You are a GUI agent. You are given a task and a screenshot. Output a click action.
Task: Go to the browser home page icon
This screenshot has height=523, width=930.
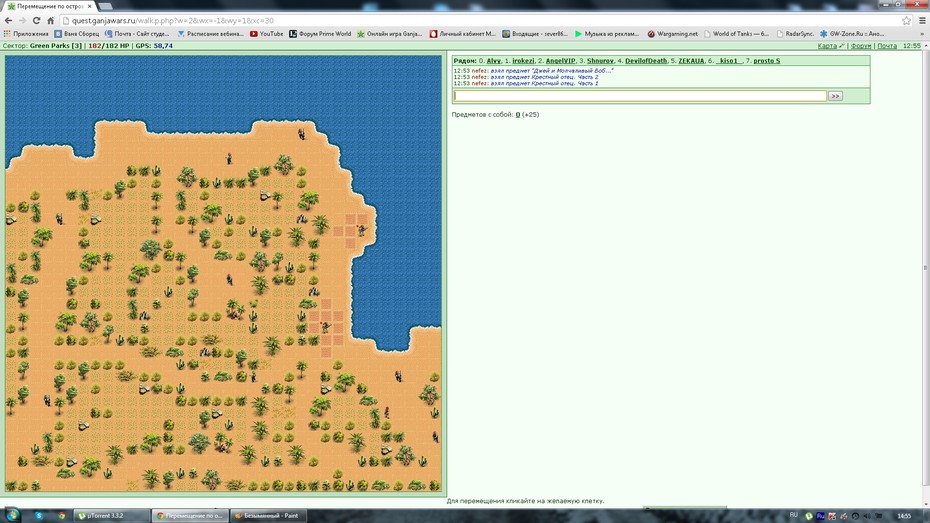50,20
